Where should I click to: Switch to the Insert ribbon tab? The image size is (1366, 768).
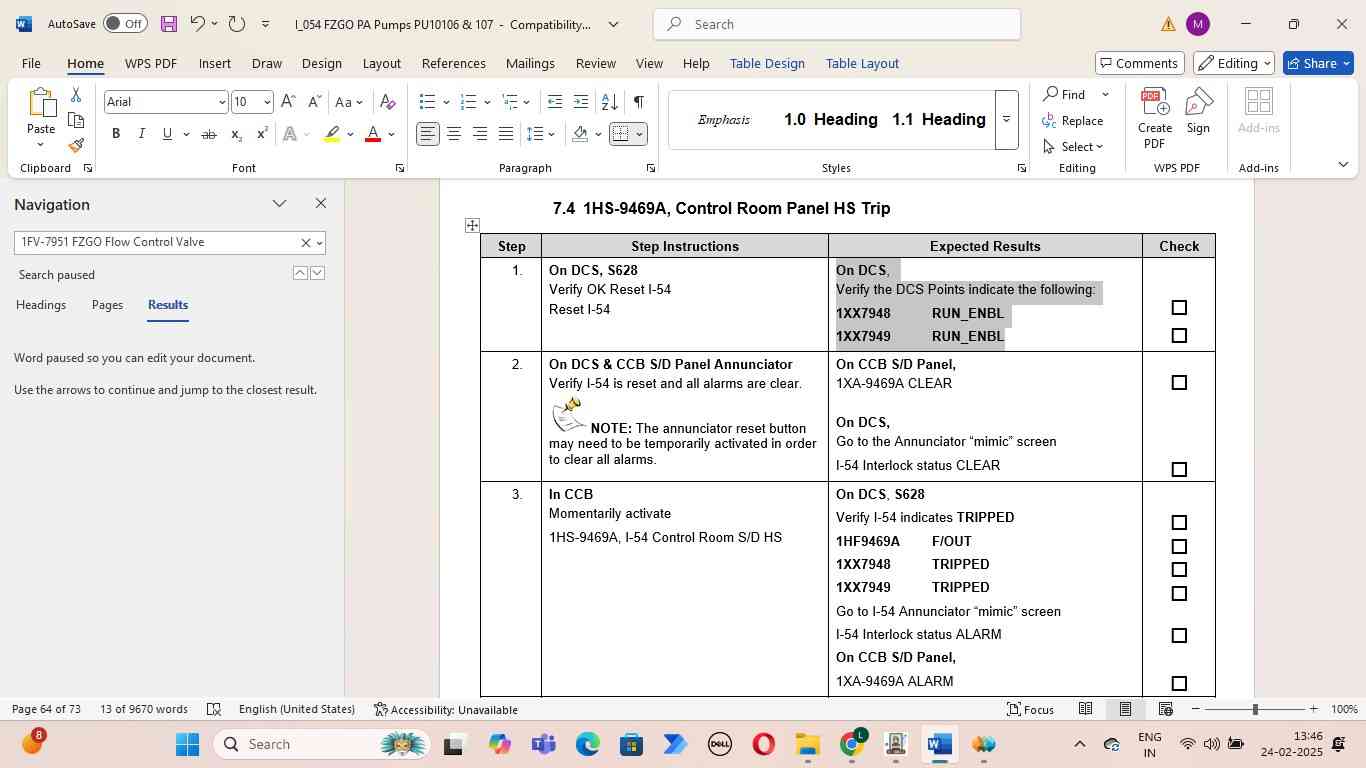pyautogui.click(x=215, y=63)
